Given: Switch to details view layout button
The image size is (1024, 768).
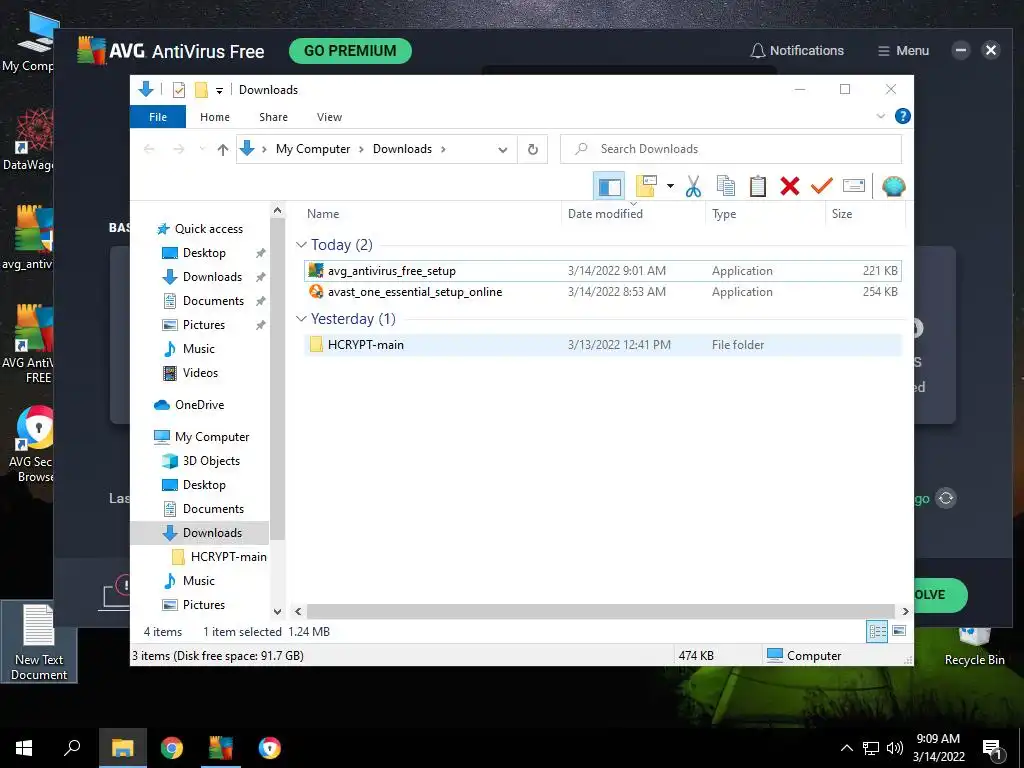Looking at the screenshot, I should pyautogui.click(x=877, y=632).
